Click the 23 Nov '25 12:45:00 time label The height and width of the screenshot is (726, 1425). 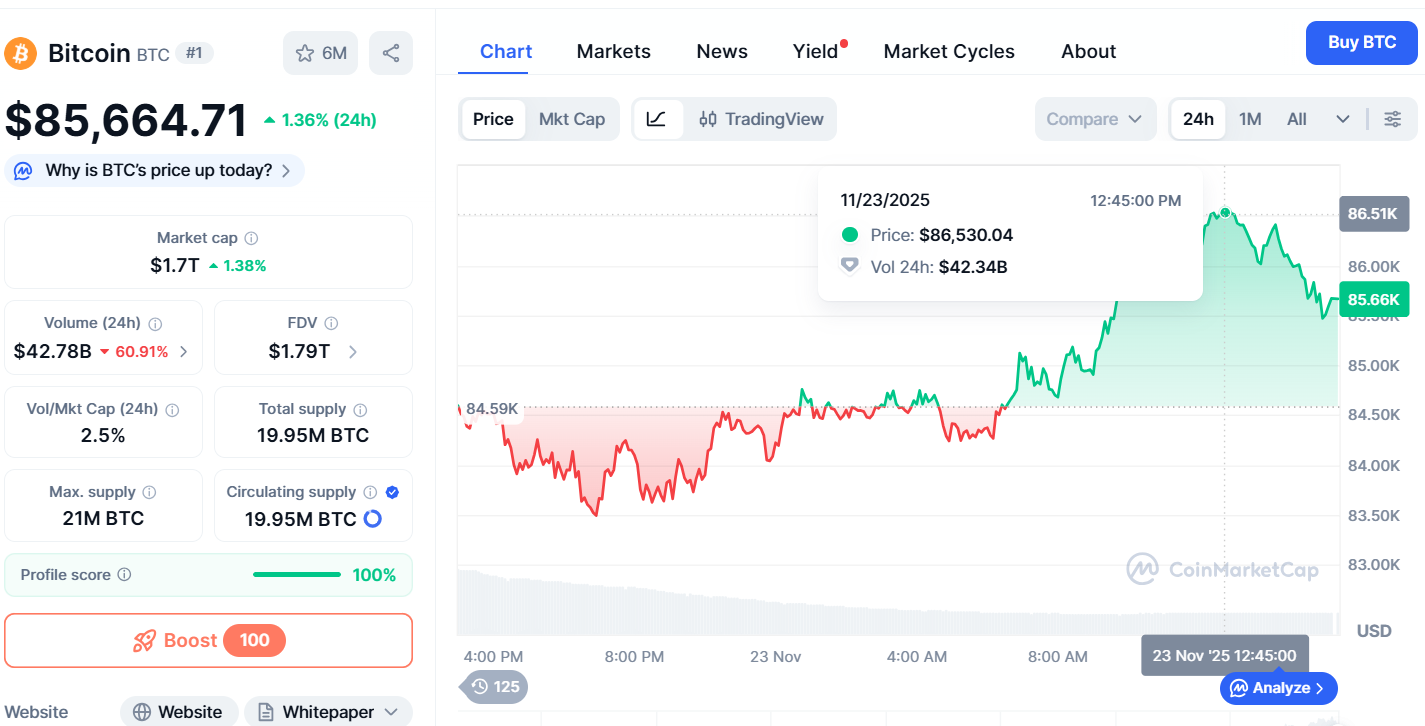pyautogui.click(x=1224, y=656)
